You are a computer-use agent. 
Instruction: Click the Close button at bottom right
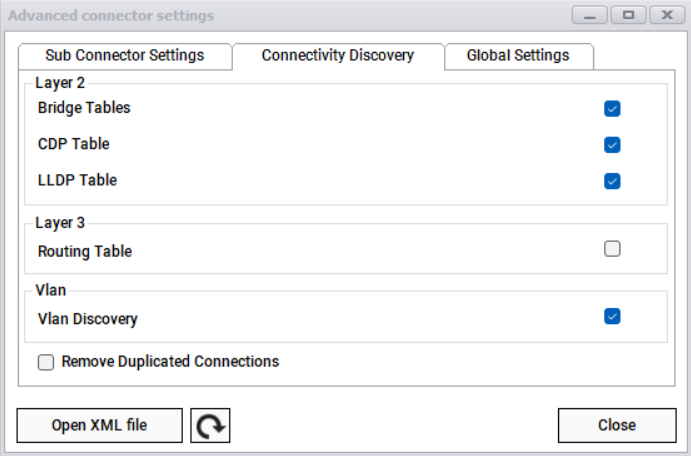(x=616, y=425)
